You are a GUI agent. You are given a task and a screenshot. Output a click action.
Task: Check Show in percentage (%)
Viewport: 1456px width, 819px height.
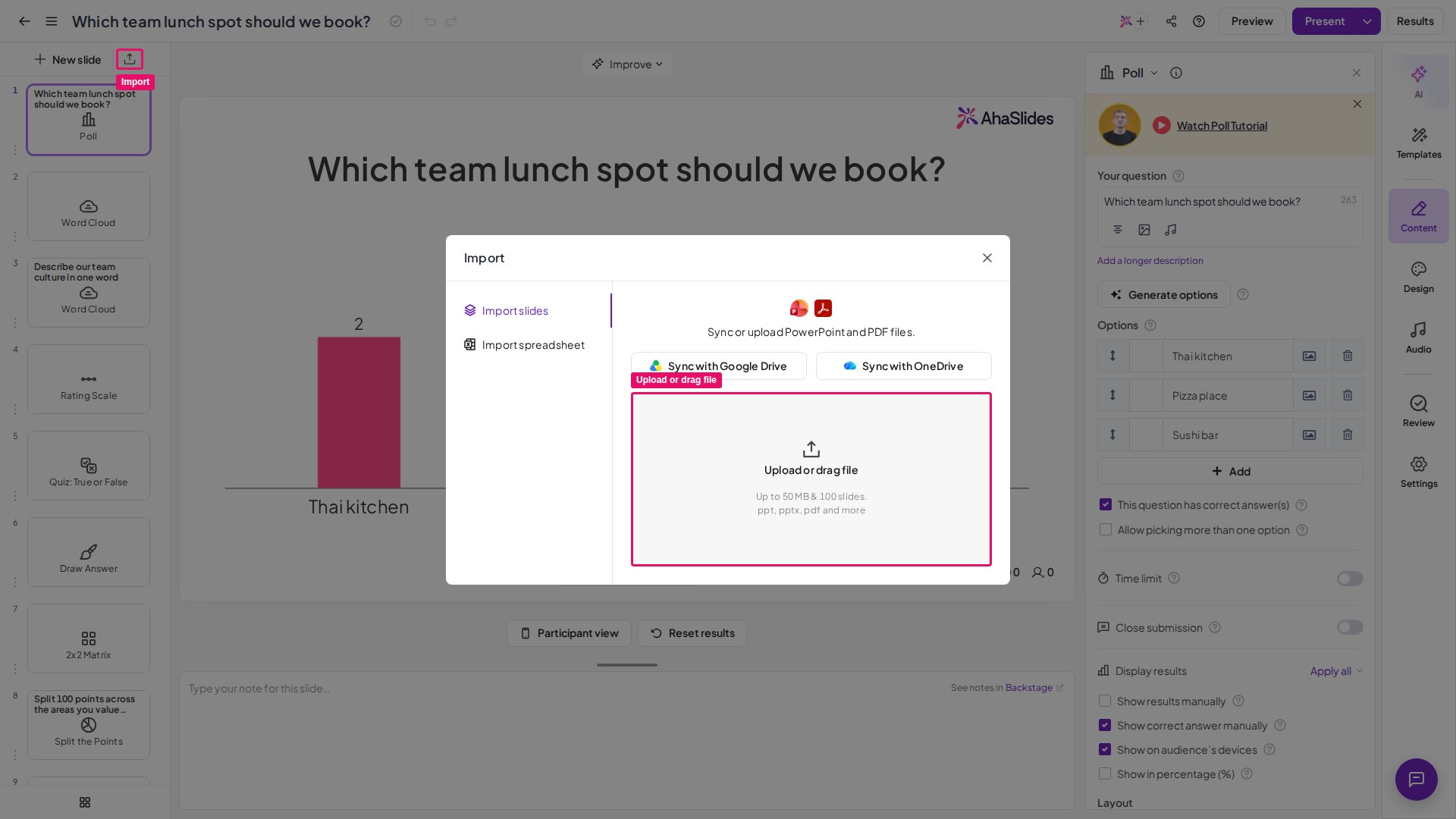pyautogui.click(x=1105, y=774)
